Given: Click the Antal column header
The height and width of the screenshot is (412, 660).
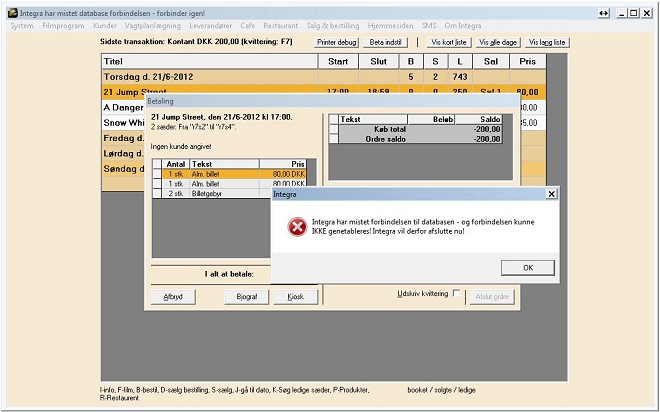Looking at the screenshot, I should pyautogui.click(x=176, y=164).
